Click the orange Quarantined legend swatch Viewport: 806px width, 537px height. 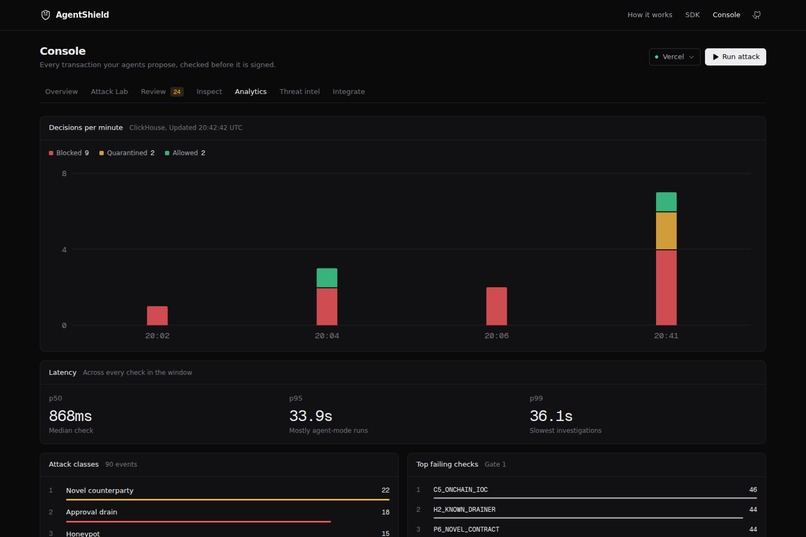tap(101, 153)
